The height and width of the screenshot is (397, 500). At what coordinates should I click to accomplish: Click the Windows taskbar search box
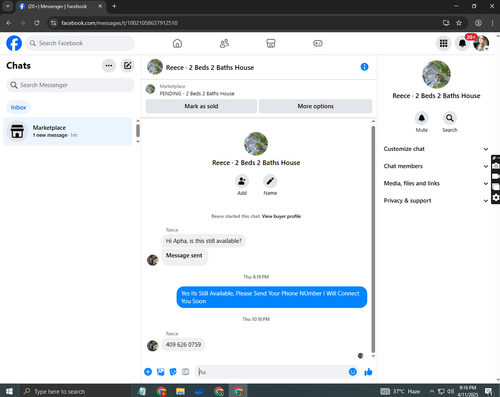(75, 391)
